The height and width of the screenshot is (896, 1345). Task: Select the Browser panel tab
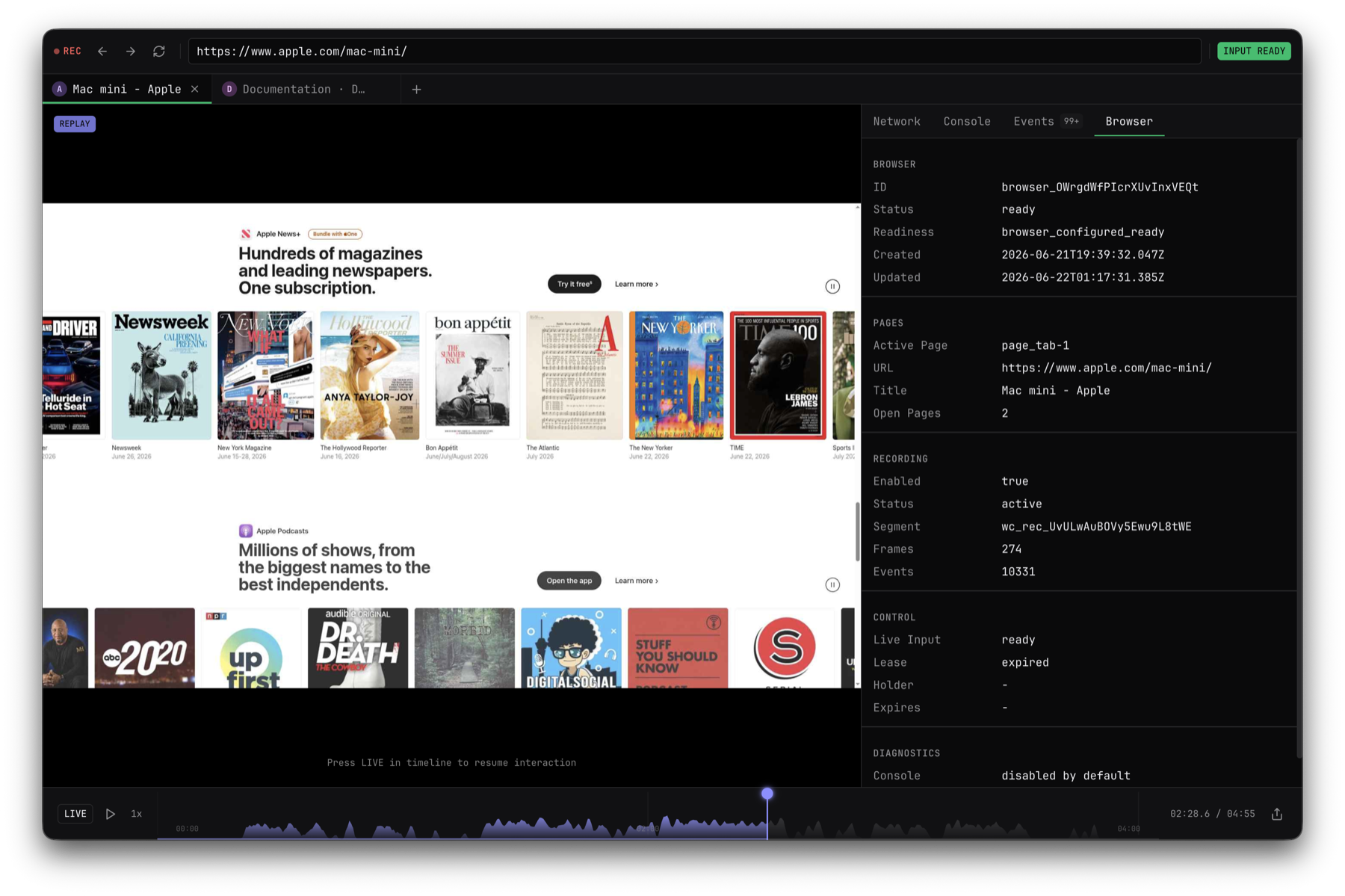point(1129,121)
